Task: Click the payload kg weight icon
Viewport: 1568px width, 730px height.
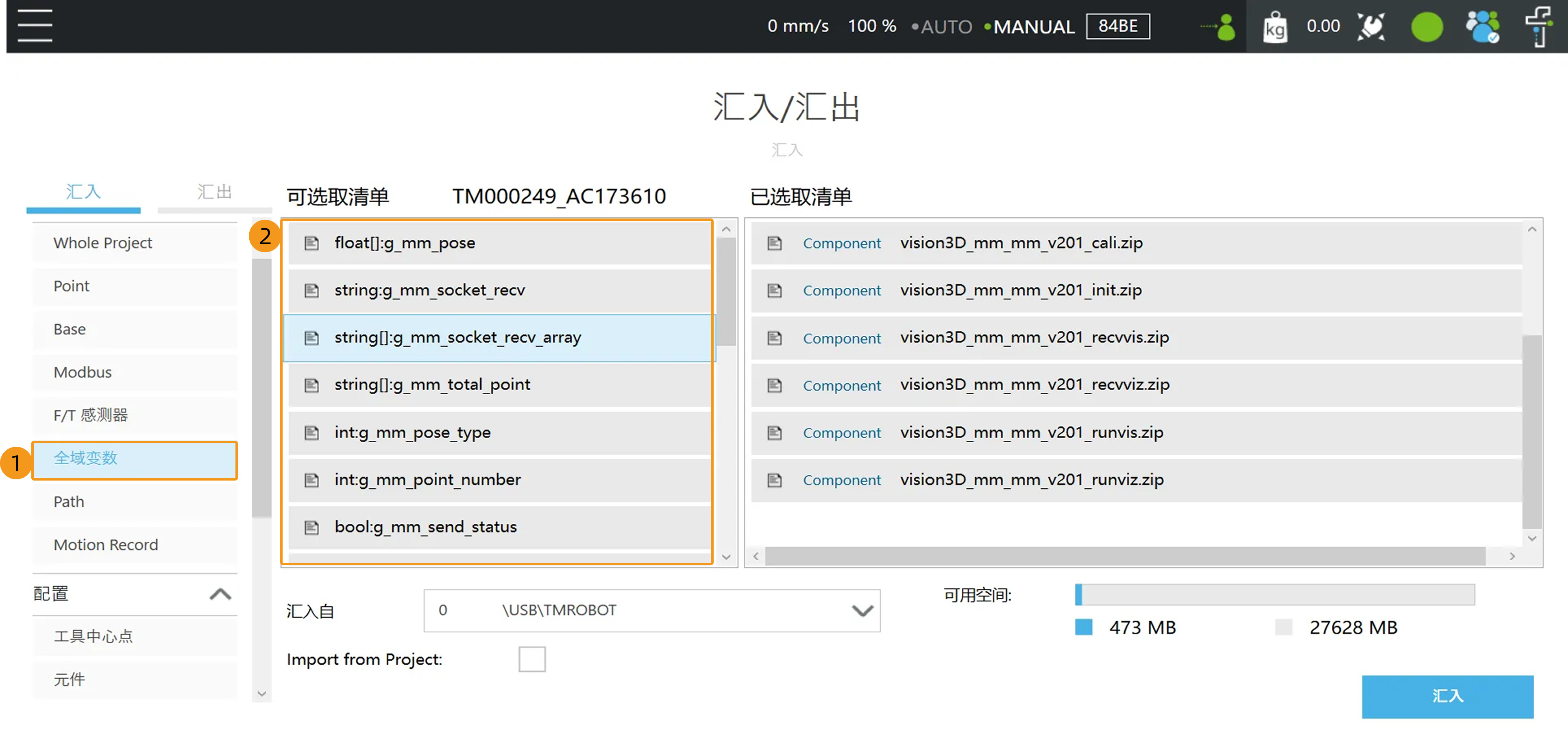Action: point(1274,27)
